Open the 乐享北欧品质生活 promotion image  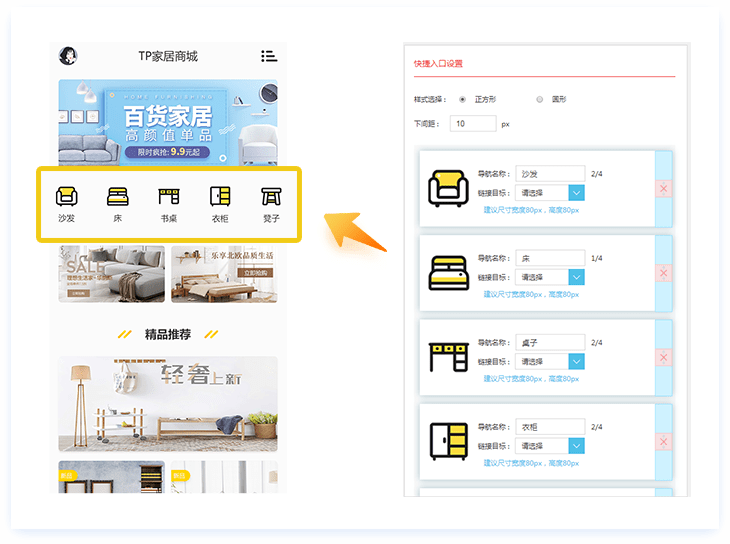click(x=224, y=274)
